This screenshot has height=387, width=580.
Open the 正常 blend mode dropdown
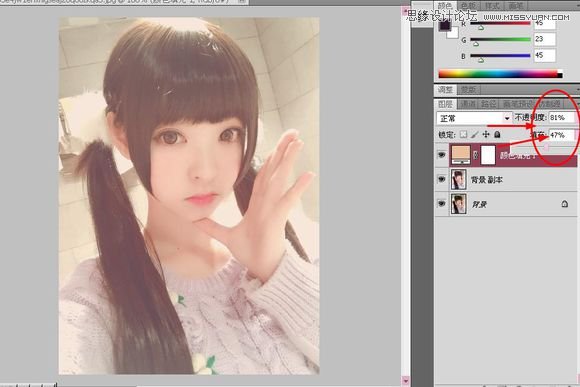[x=474, y=118]
